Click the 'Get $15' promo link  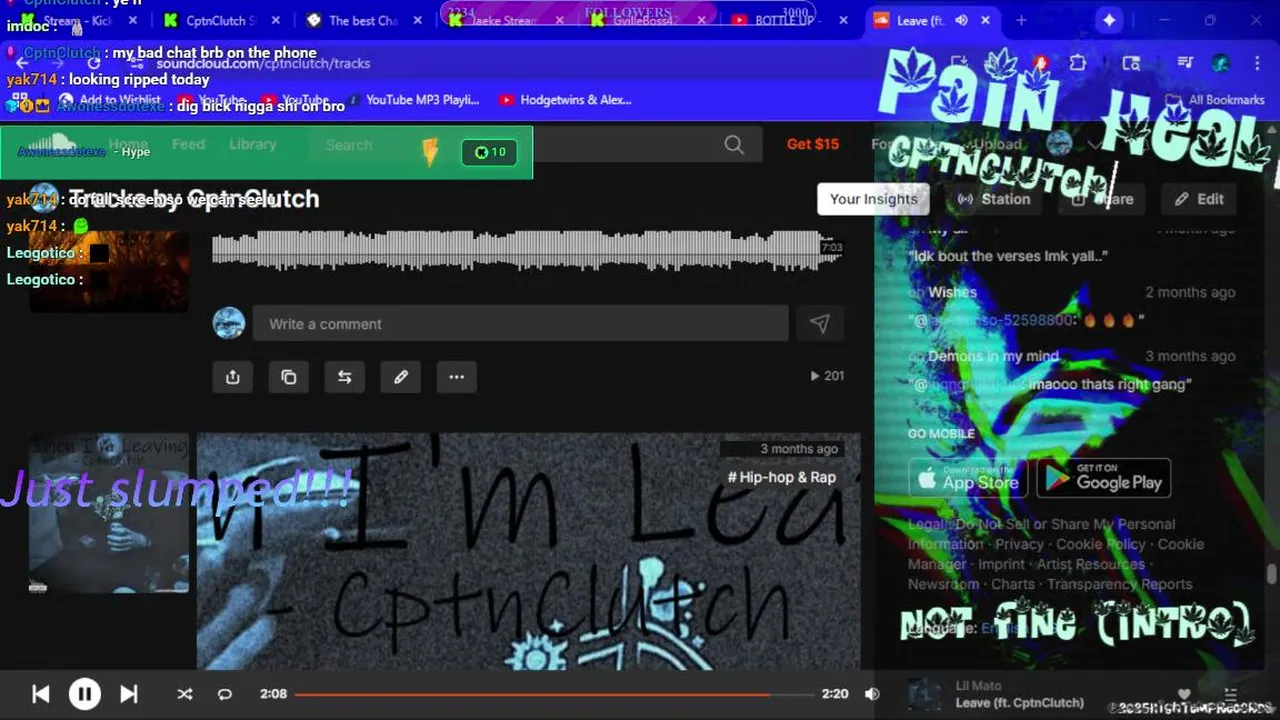click(813, 144)
